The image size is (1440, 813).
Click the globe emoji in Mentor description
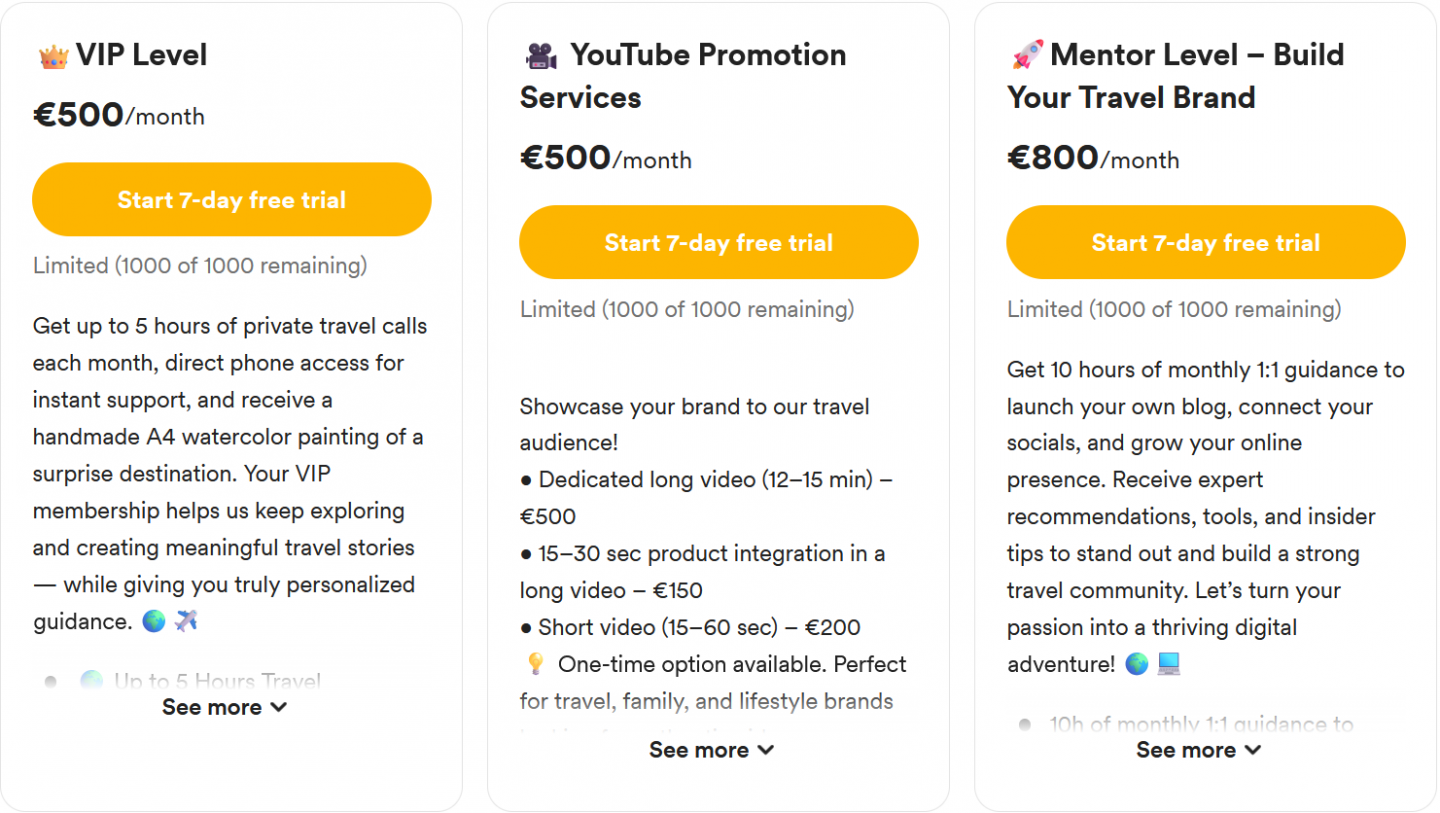[x=1136, y=665]
